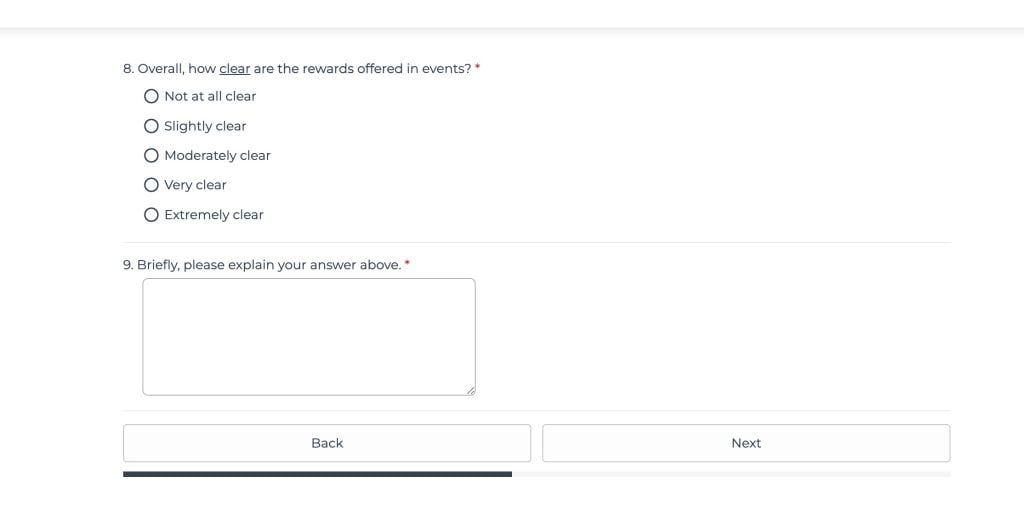Click the "Extremely clear" label text
Screen dimensions: 1024x511
(214, 215)
